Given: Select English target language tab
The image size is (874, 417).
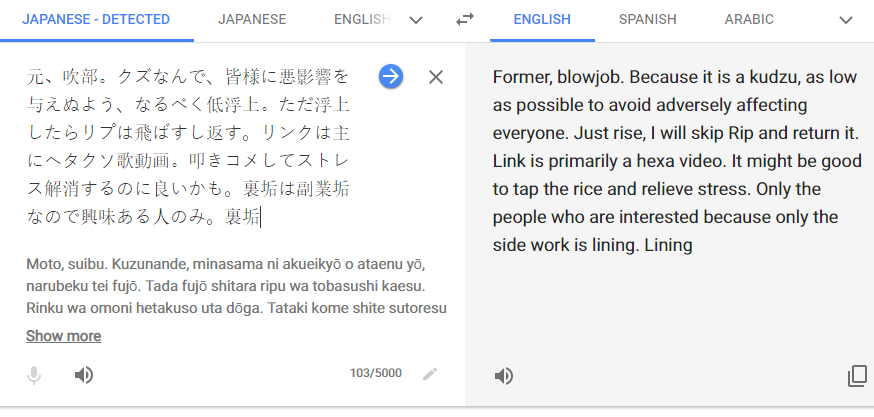Looking at the screenshot, I should pyautogui.click(x=542, y=20).
